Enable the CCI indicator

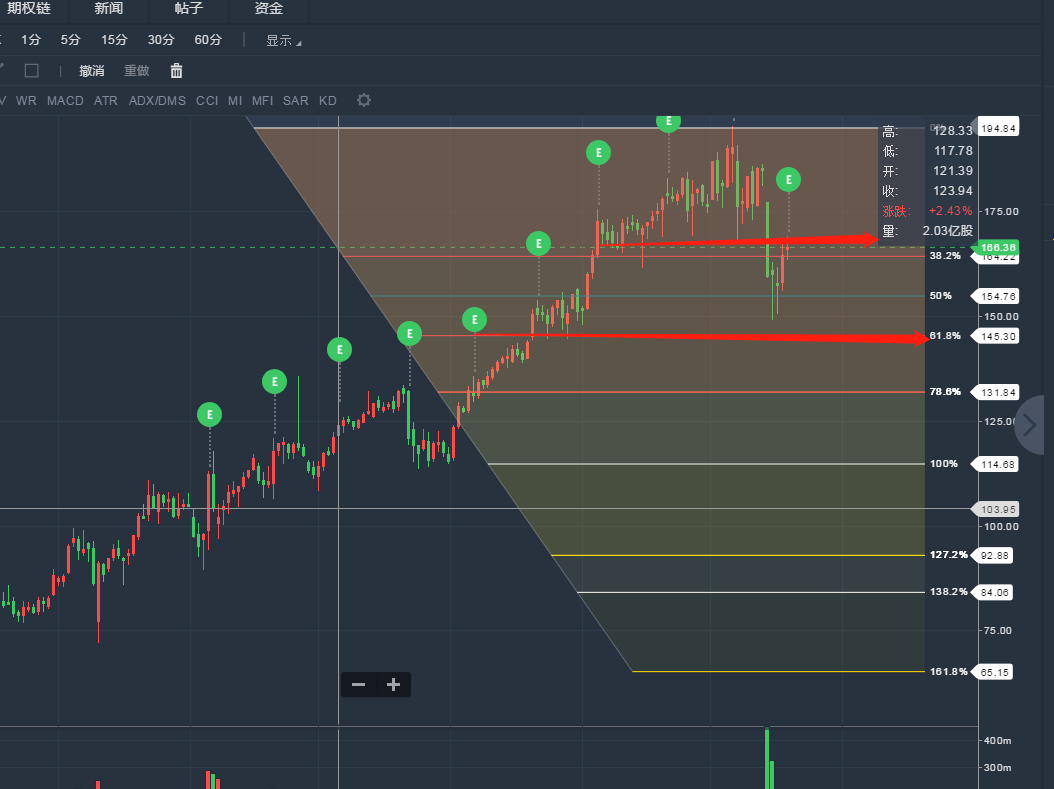pos(207,101)
